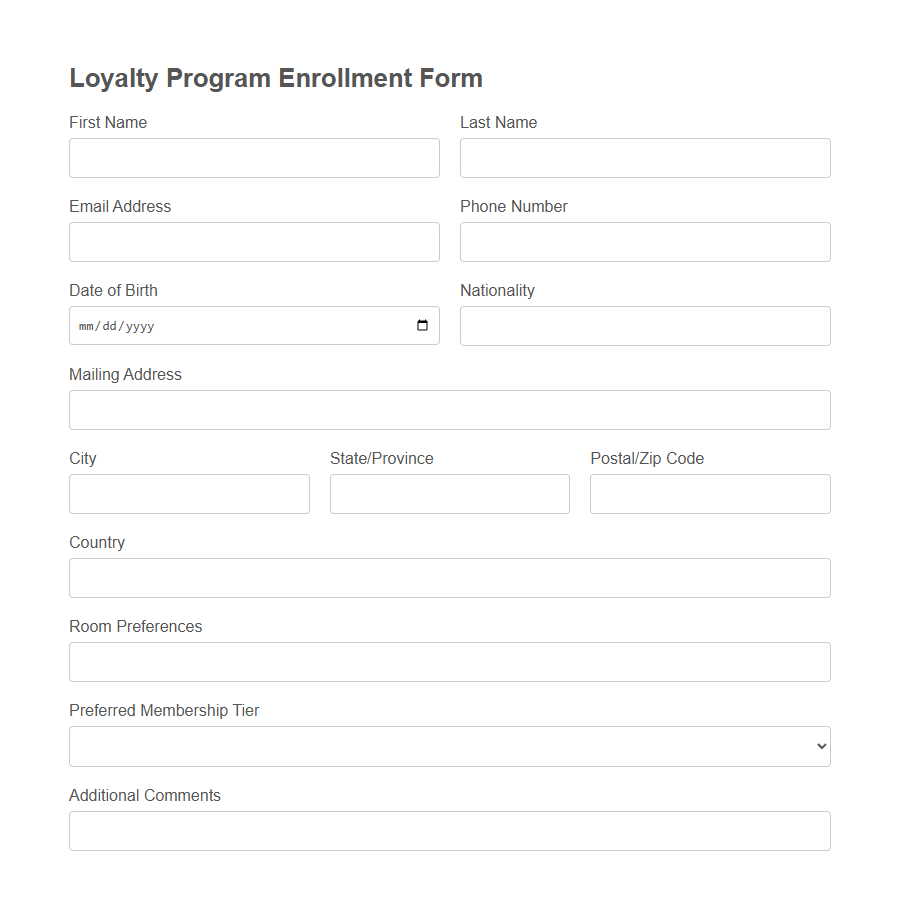900x915 pixels.
Task: Click inside the Country field
Action: [449, 578]
